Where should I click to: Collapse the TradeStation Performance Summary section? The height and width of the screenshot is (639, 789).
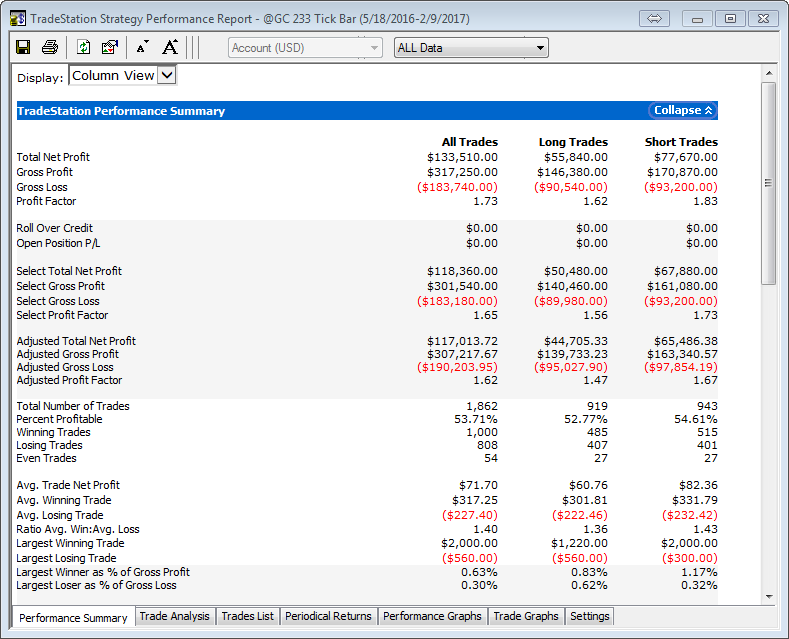(x=683, y=110)
